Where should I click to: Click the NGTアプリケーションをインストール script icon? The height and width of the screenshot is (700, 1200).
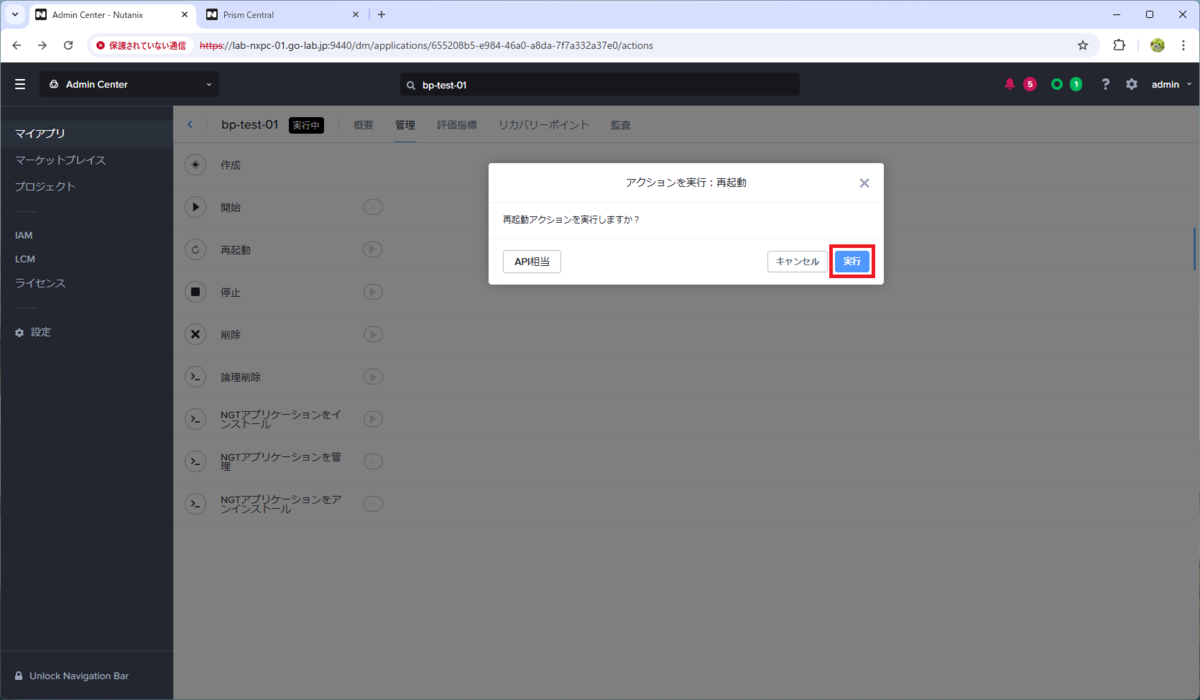[x=196, y=419]
